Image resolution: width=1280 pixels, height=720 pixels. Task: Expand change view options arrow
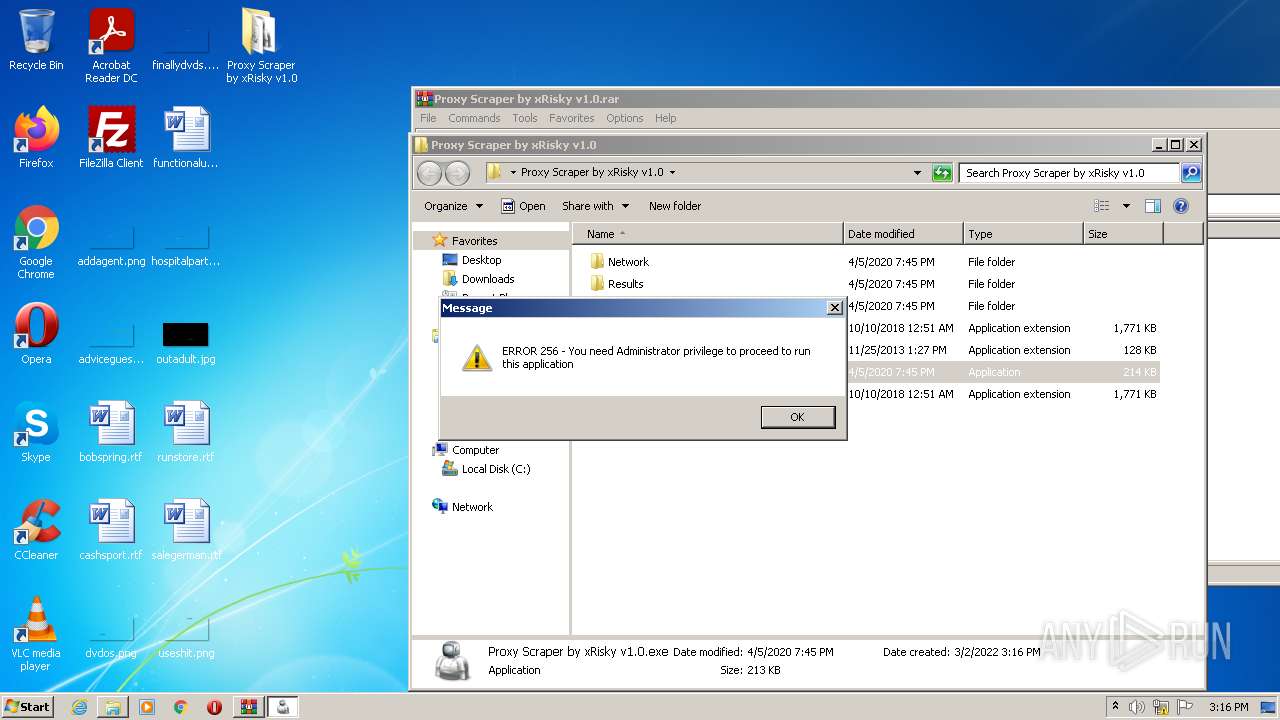click(x=1126, y=206)
